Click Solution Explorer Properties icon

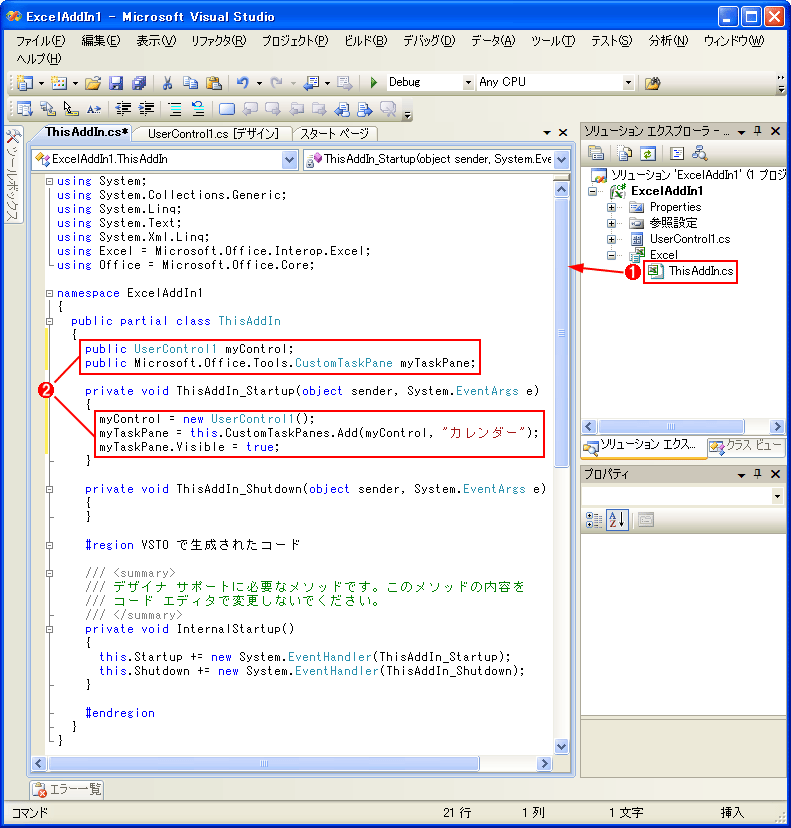point(596,153)
